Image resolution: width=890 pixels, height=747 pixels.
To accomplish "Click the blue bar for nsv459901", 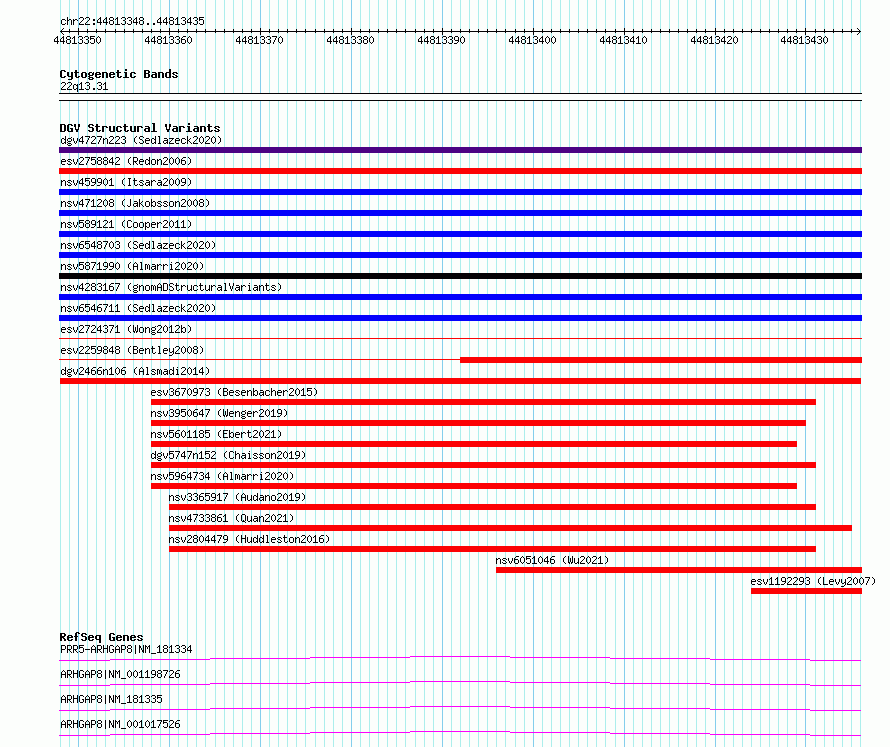I will [x=460, y=192].
